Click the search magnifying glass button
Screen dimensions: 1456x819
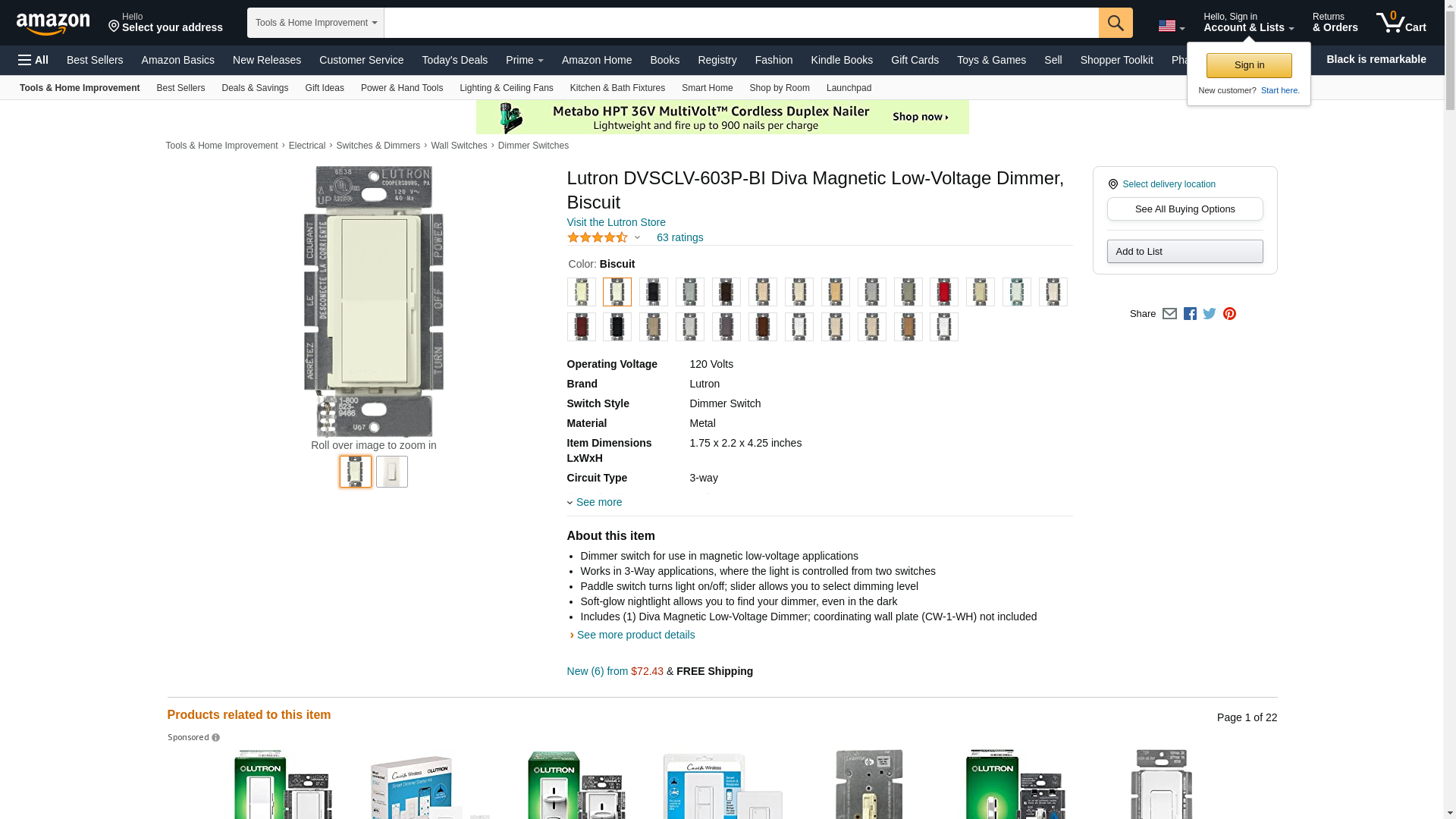pyautogui.click(x=1115, y=23)
